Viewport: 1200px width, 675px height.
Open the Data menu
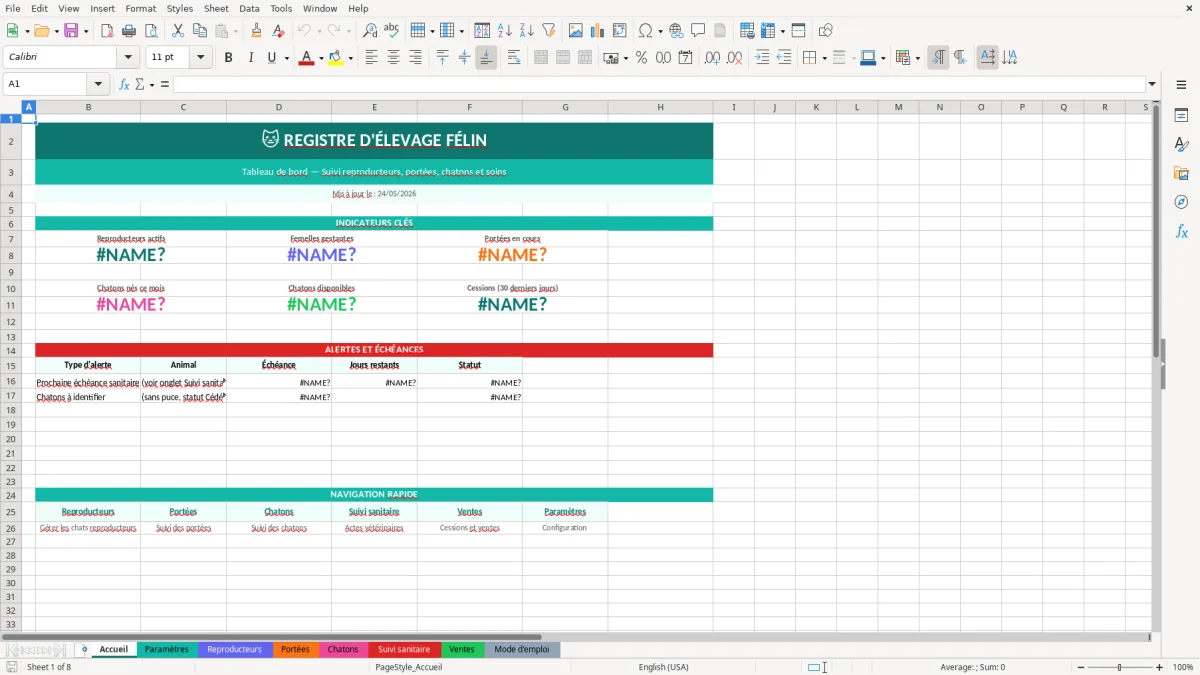point(249,8)
